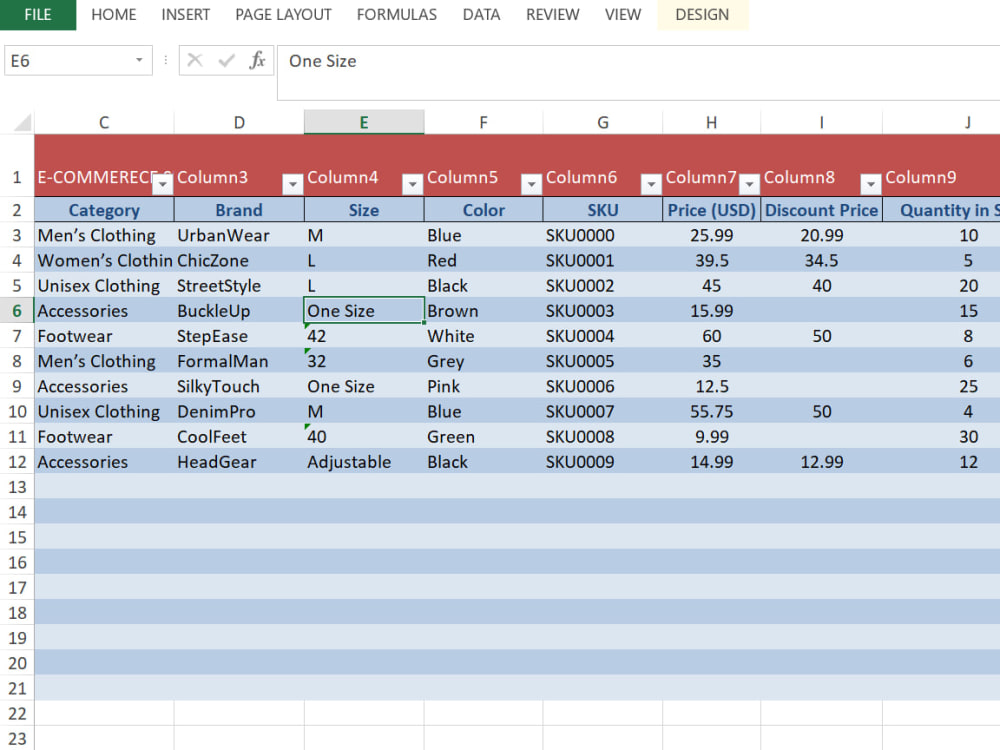The width and height of the screenshot is (1000, 750).
Task: Open Insert Function fx icon
Action: [258, 61]
